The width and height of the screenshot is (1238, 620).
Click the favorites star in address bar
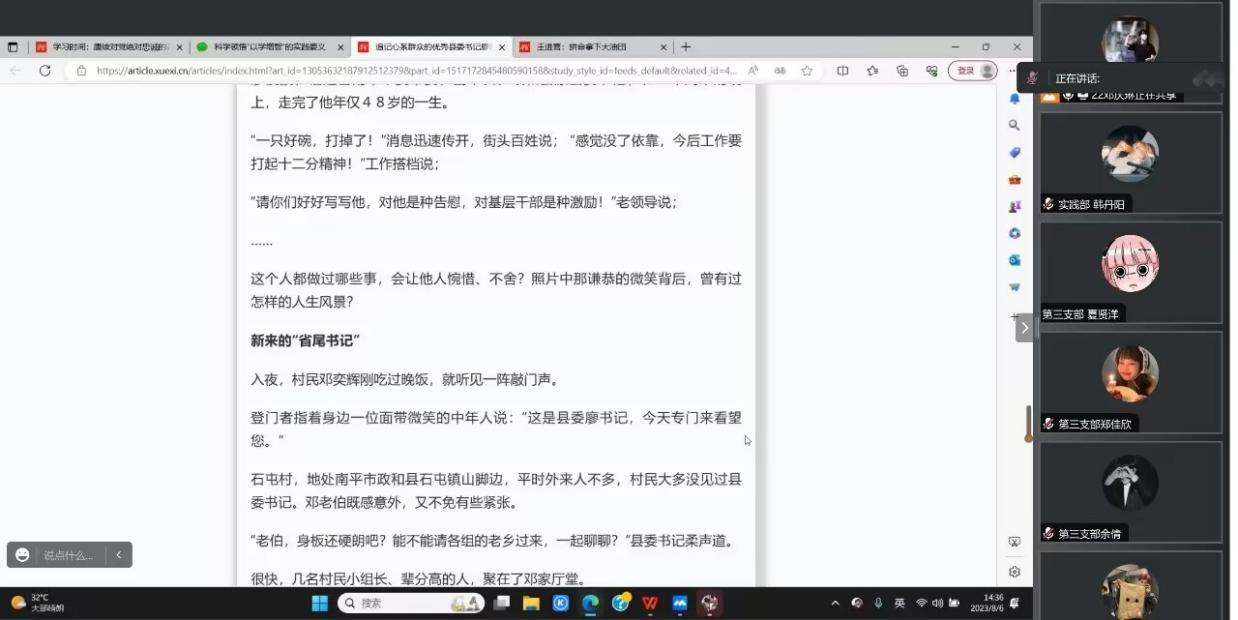tap(806, 71)
